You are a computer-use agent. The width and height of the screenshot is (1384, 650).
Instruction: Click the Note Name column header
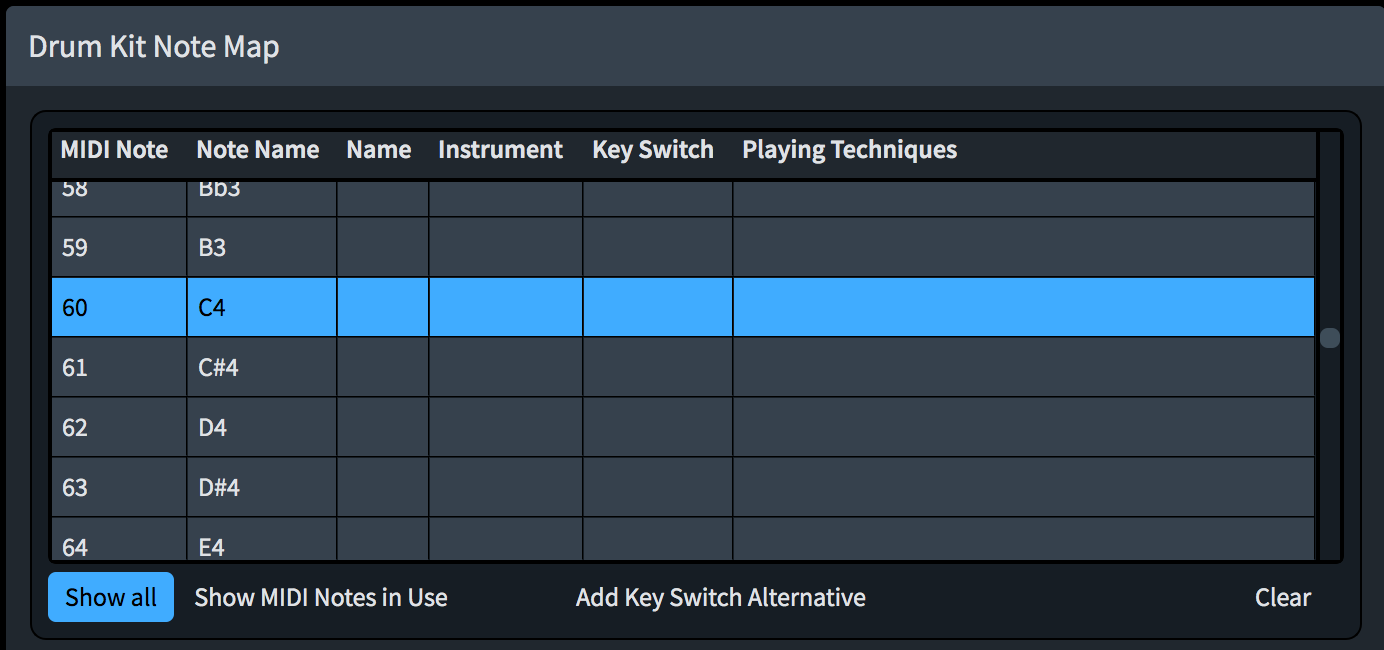coord(258,150)
